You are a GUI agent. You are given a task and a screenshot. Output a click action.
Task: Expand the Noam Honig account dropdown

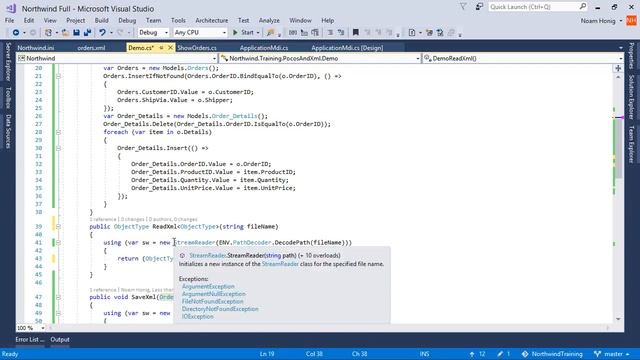(x=621, y=21)
